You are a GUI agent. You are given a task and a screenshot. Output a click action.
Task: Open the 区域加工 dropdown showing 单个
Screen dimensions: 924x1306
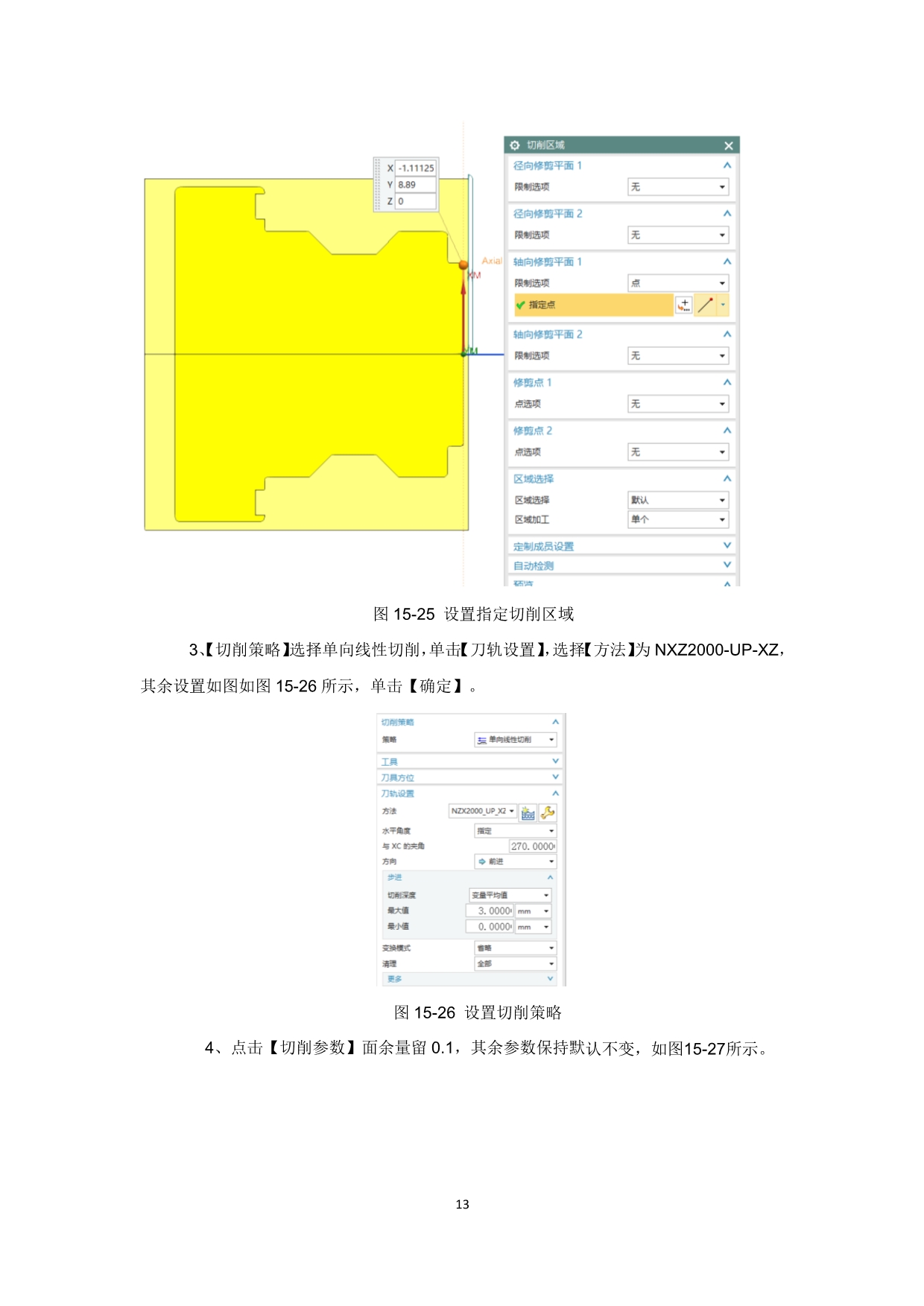point(678,519)
